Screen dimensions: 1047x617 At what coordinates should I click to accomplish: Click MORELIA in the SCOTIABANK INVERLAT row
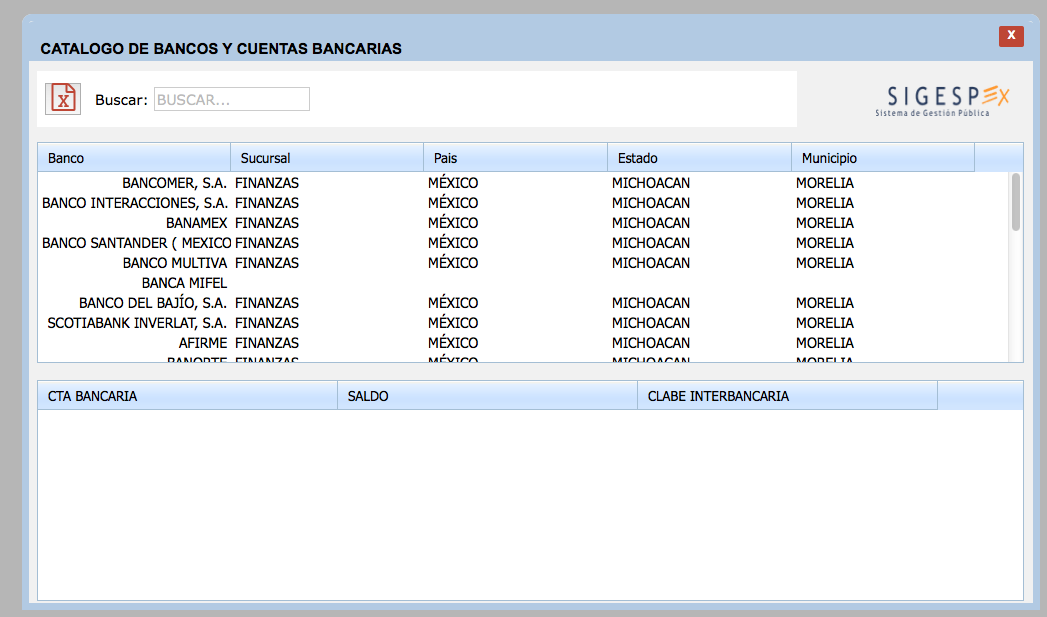click(825, 323)
